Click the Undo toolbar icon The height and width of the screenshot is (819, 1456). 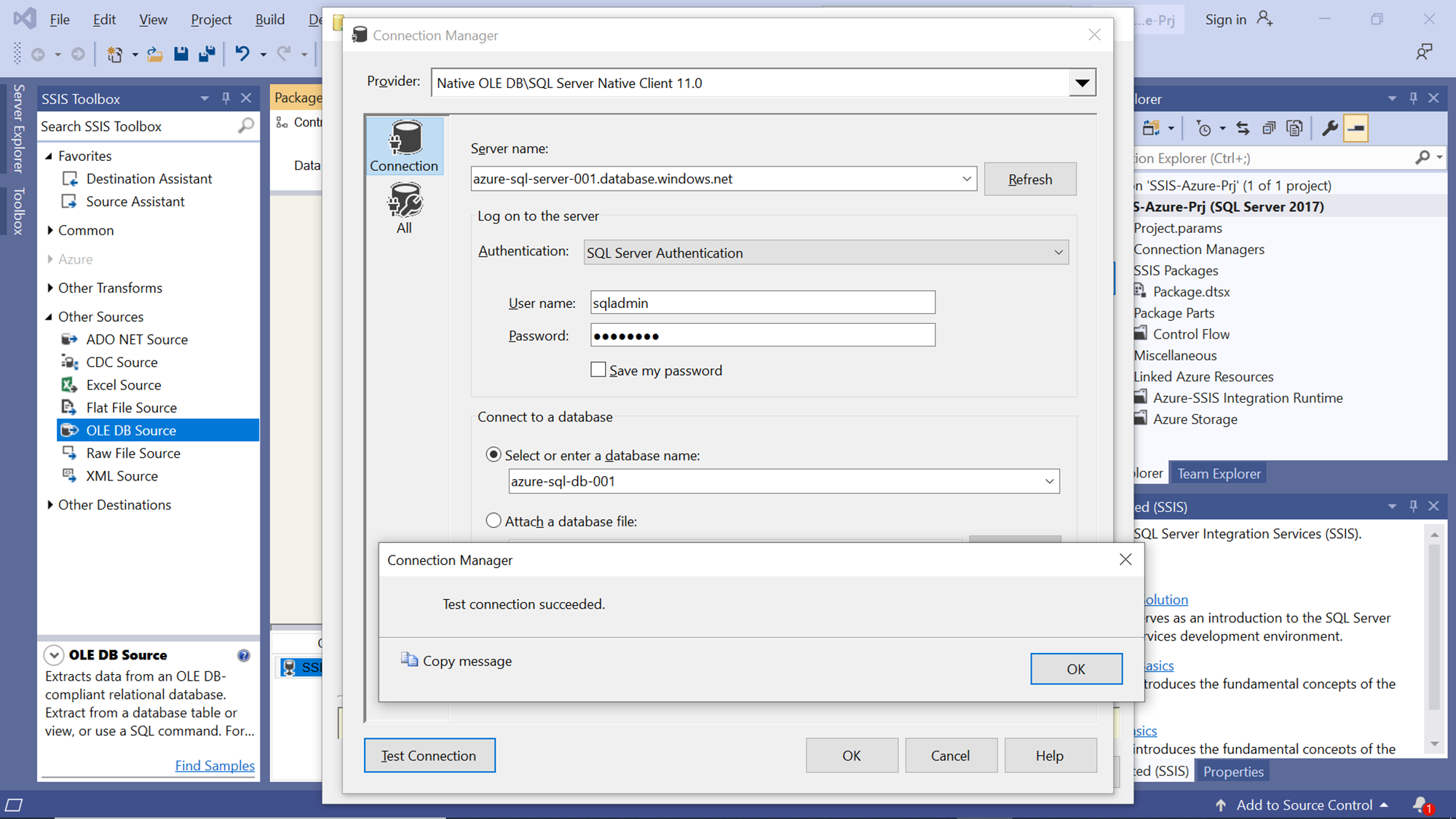[242, 54]
